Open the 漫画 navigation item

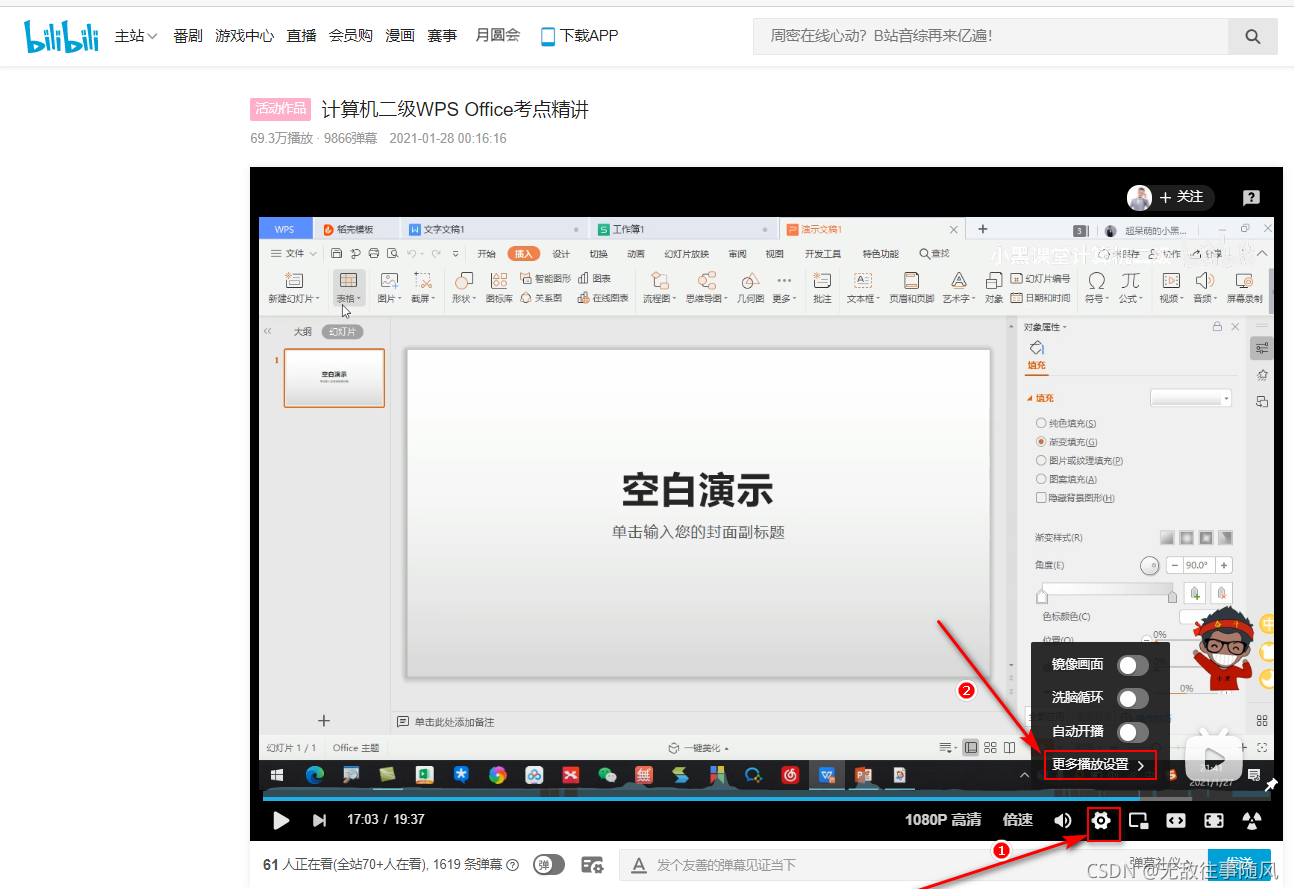(x=400, y=36)
